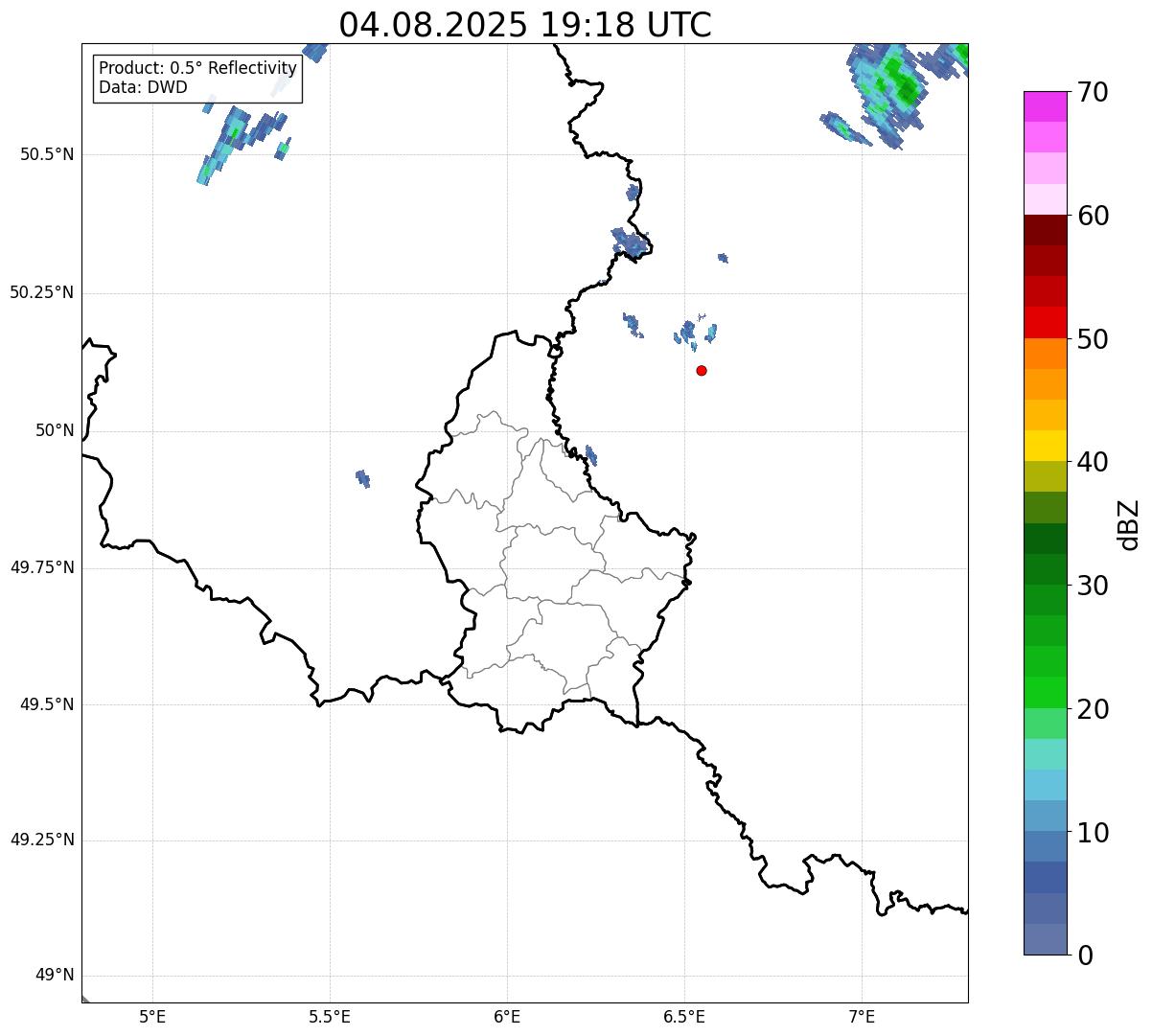The image size is (1152, 1036).
Task: Click the '0' colorbar tick label
Action: (x=1085, y=955)
